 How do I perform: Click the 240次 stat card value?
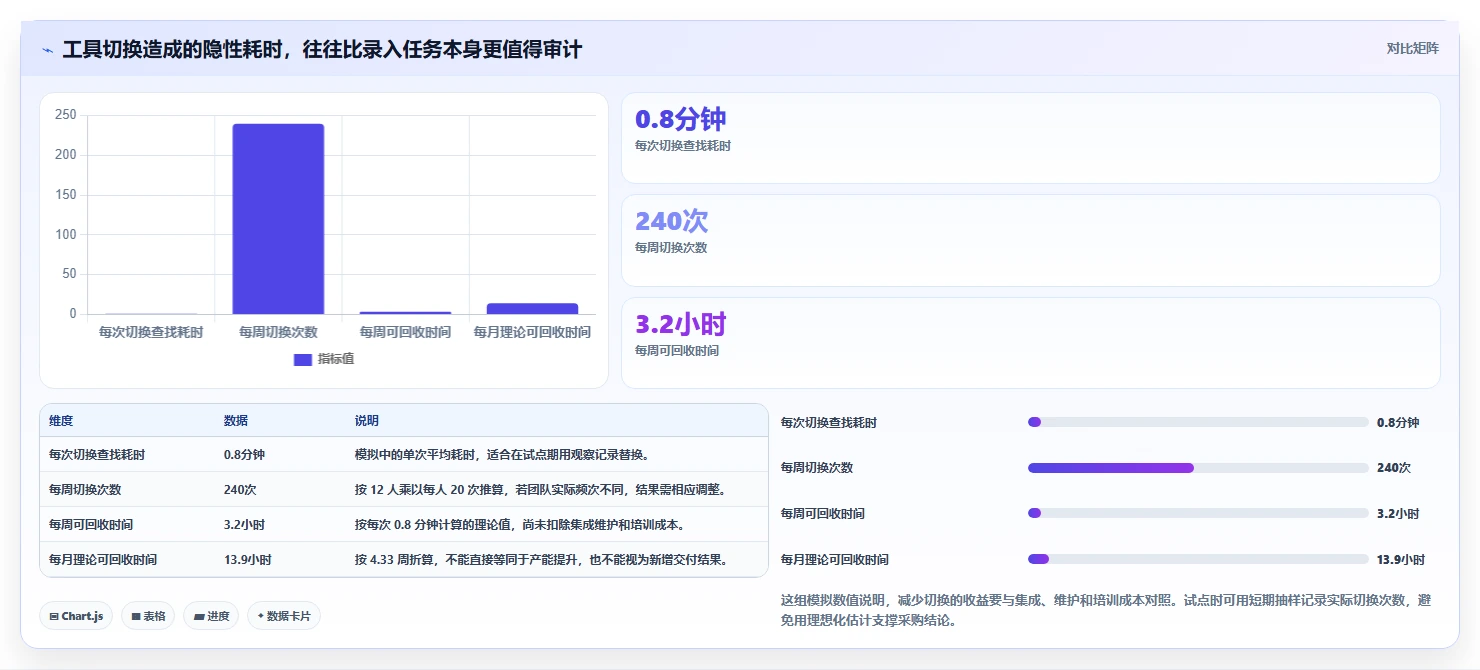point(671,221)
